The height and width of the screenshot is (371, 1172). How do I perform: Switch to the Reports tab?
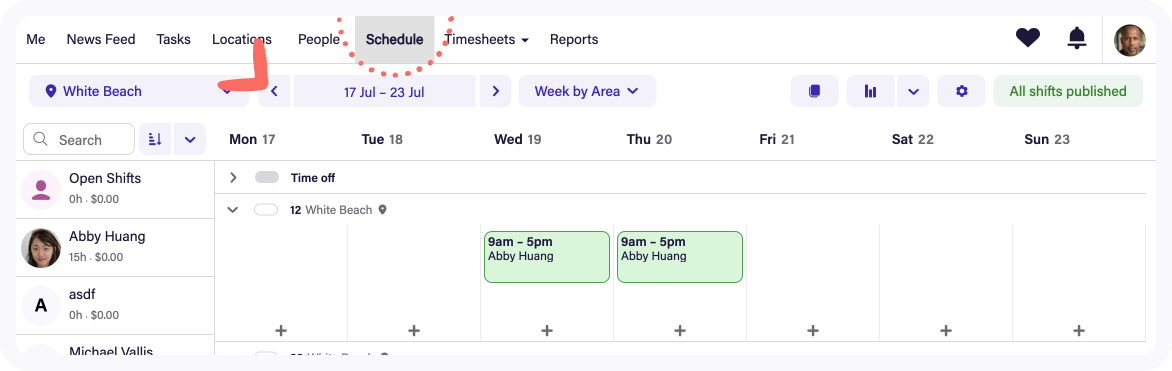(x=574, y=40)
